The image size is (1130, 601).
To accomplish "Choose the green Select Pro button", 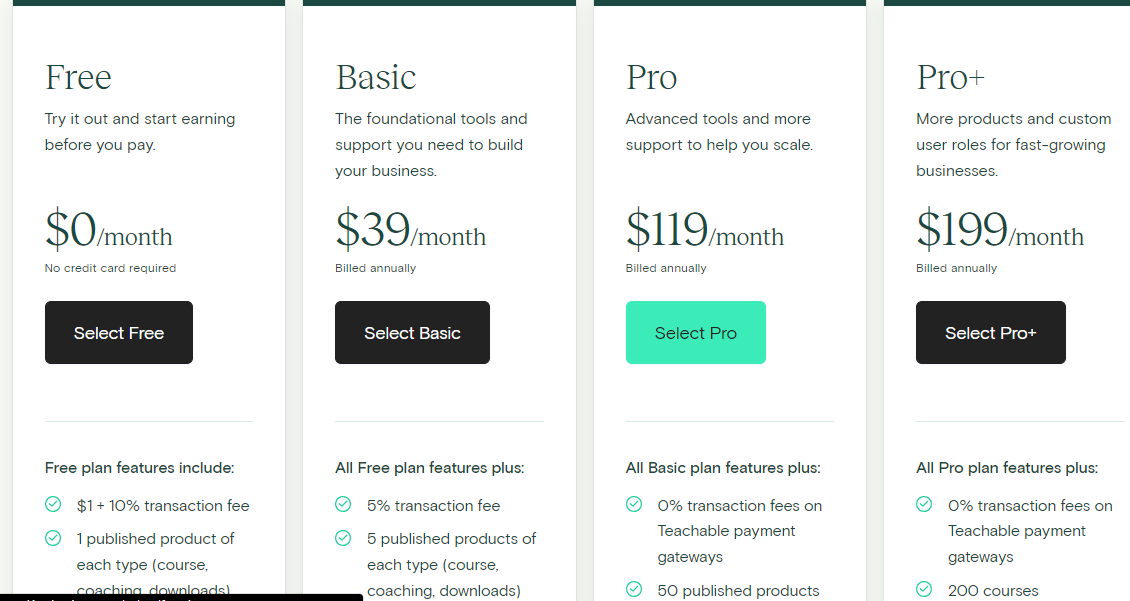I will (x=695, y=333).
